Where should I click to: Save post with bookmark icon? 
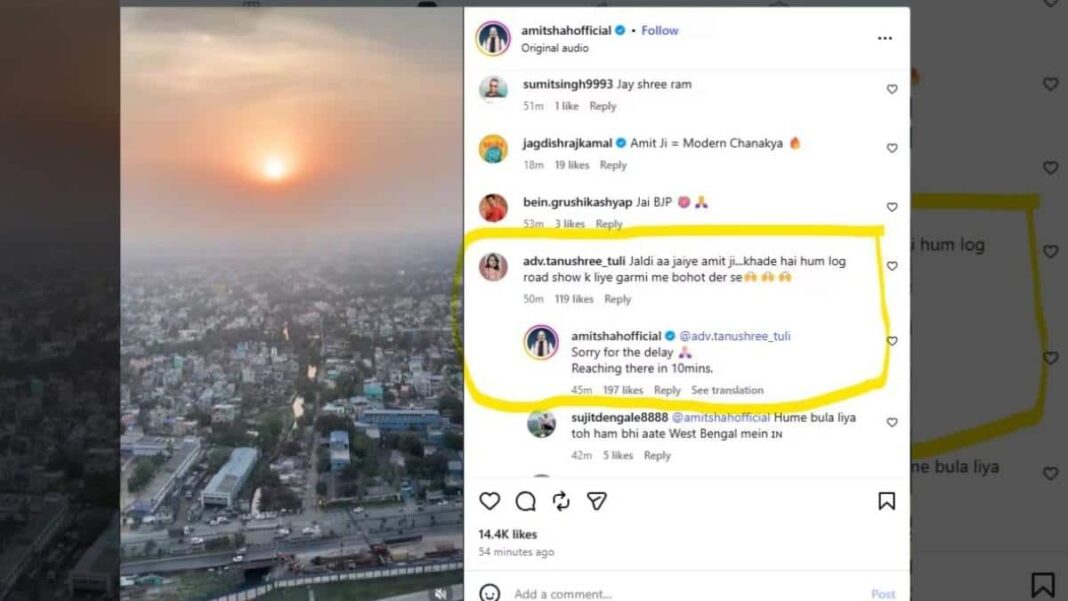886,501
